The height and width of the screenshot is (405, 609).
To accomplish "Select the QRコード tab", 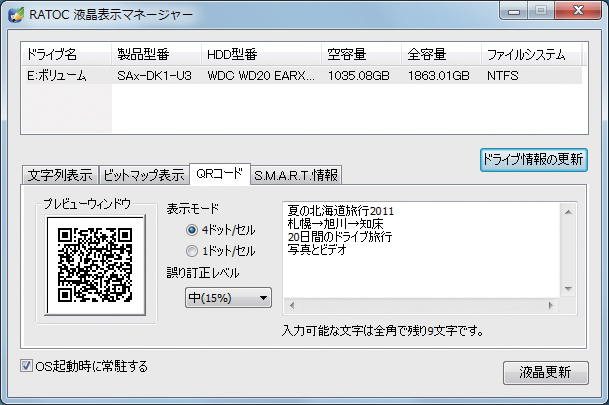I will point(220,174).
